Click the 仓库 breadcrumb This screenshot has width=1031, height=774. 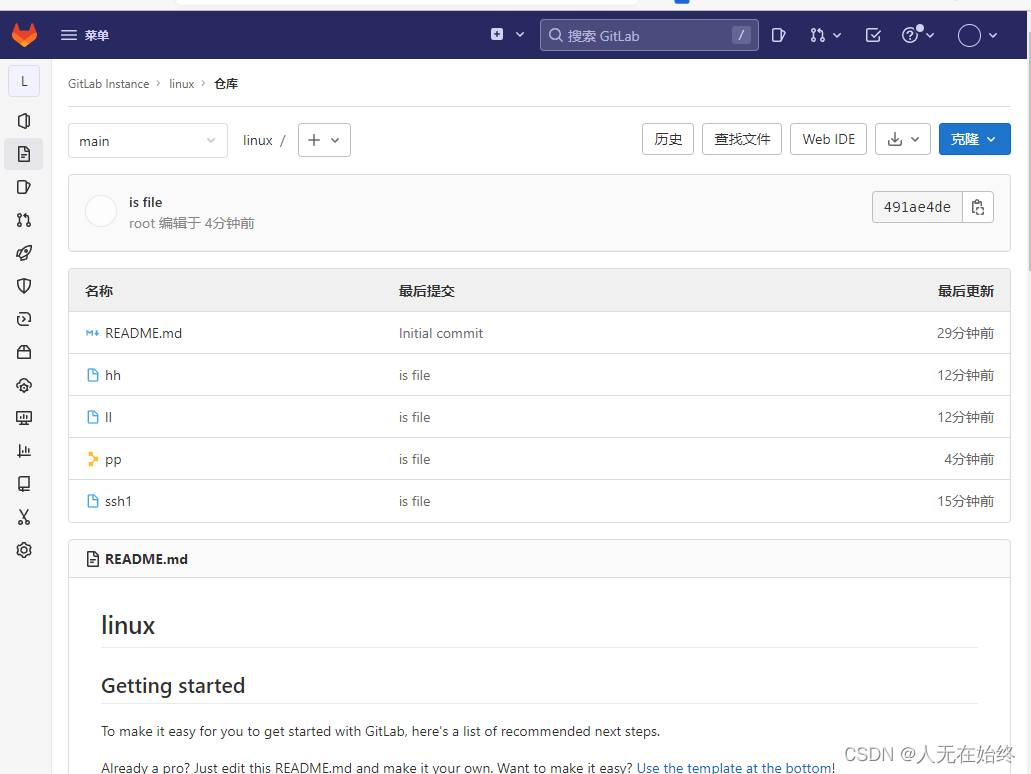tap(226, 84)
